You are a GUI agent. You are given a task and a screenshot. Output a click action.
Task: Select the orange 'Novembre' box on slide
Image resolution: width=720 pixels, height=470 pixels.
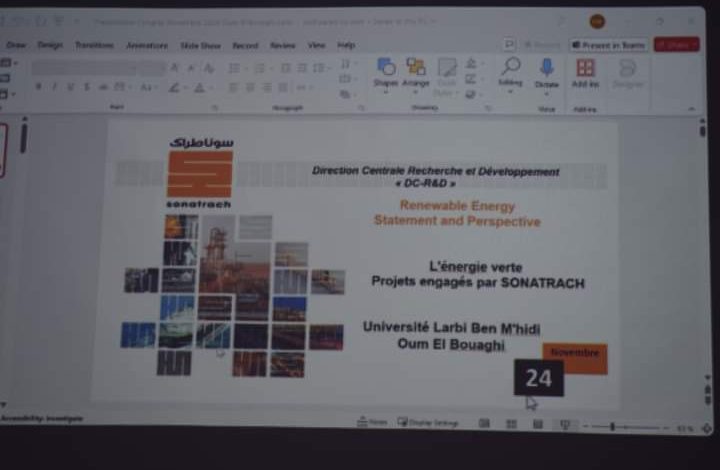[576, 358]
